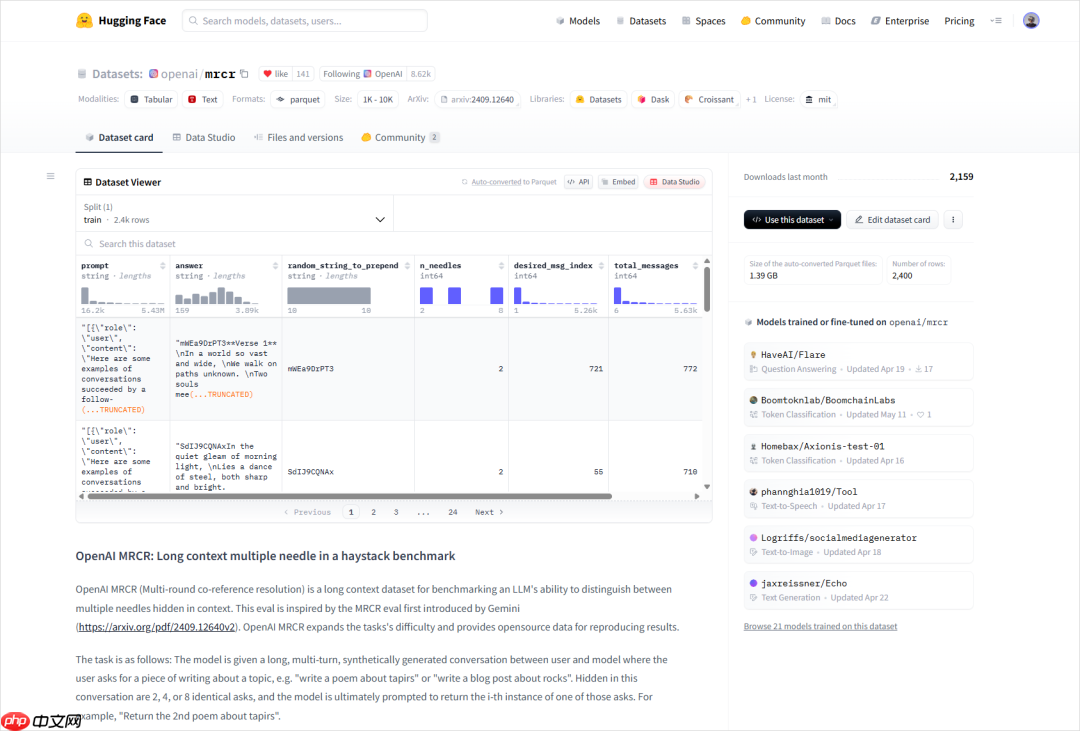Toggle the table of contents sidebar icon
The height and width of the screenshot is (731, 1080).
50,176
